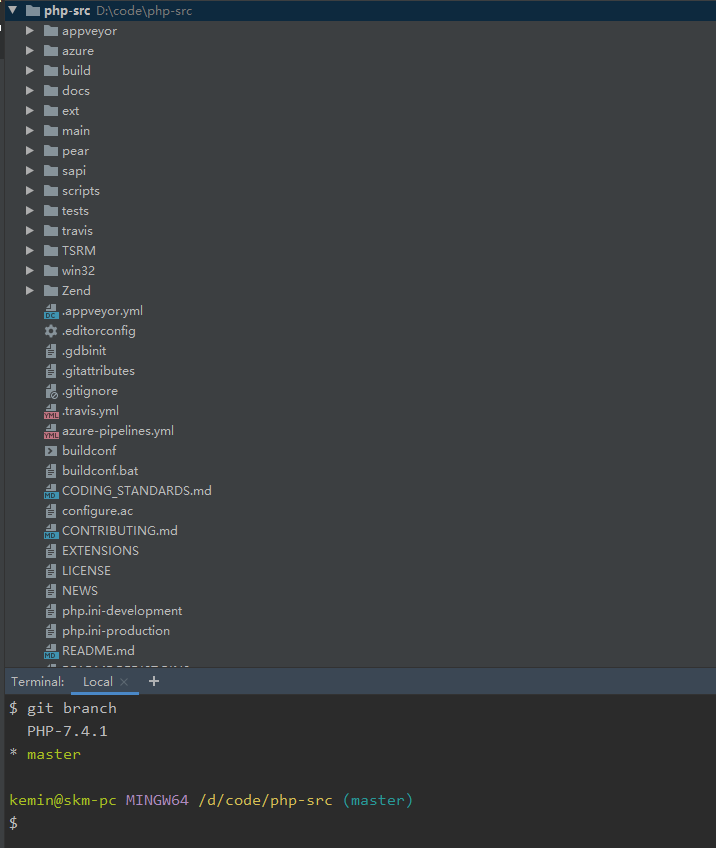Image resolution: width=716 pixels, height=848 pixels.
Task: Click the azure-pipelines.yml YML icon
Action: pos(51,432)
